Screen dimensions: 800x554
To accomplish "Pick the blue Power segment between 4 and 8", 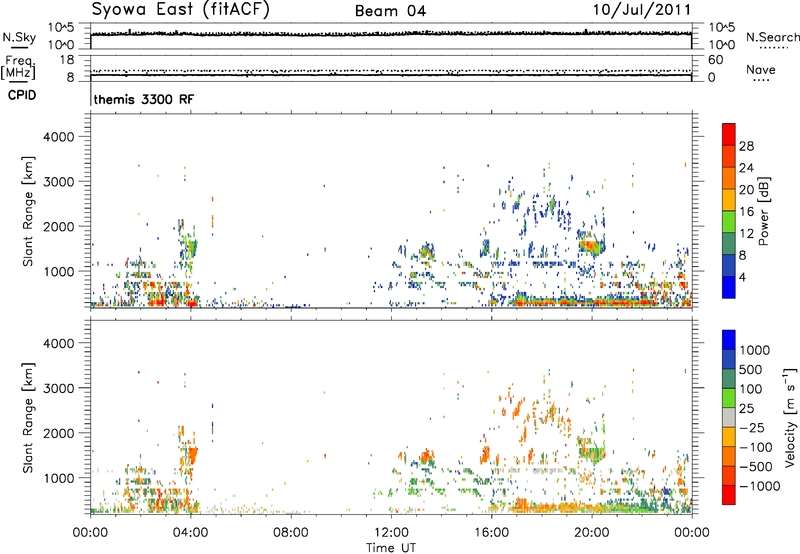I will click(729, 266).
